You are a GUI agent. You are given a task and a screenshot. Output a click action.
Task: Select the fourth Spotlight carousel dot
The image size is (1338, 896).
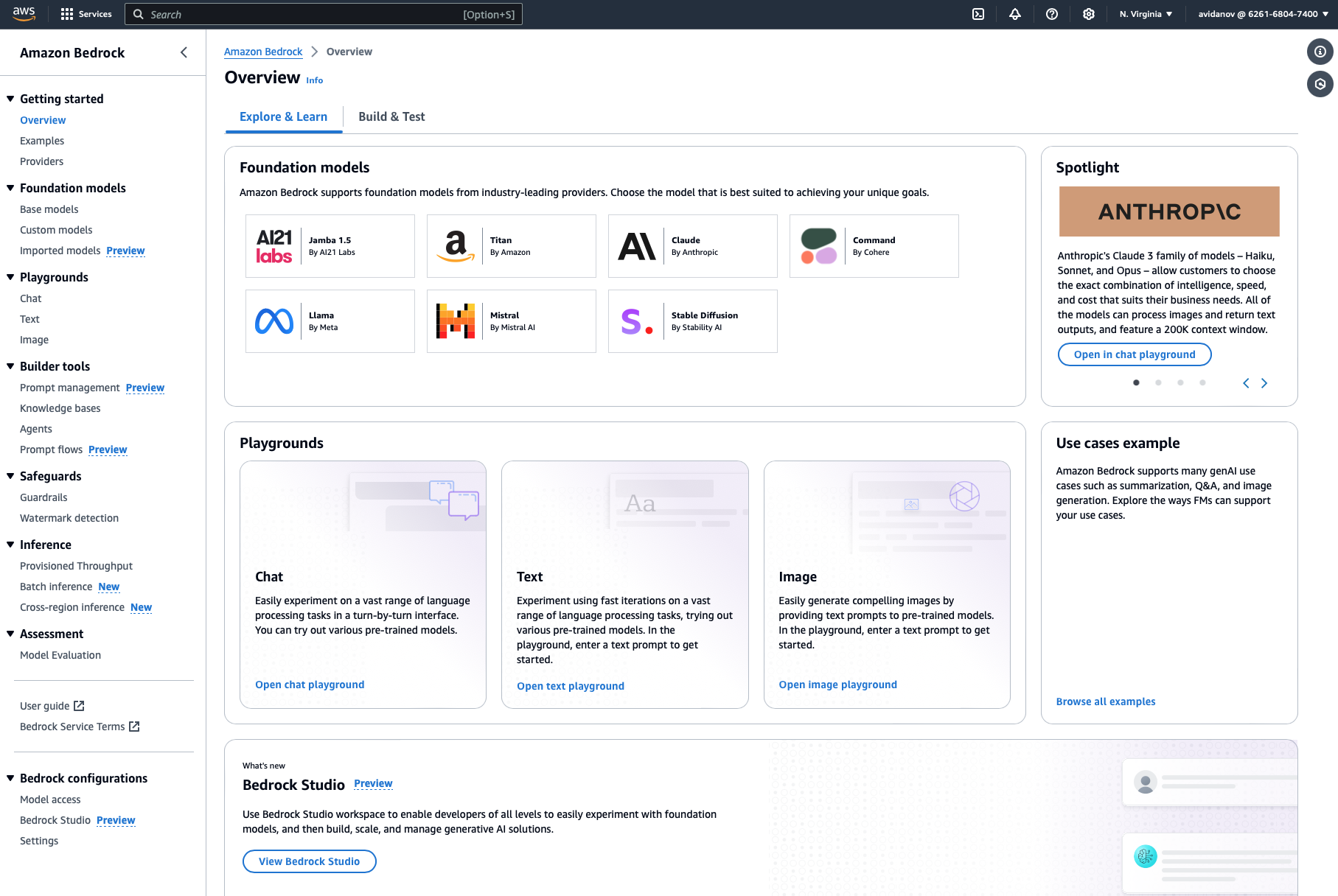tap(1202, 382)
